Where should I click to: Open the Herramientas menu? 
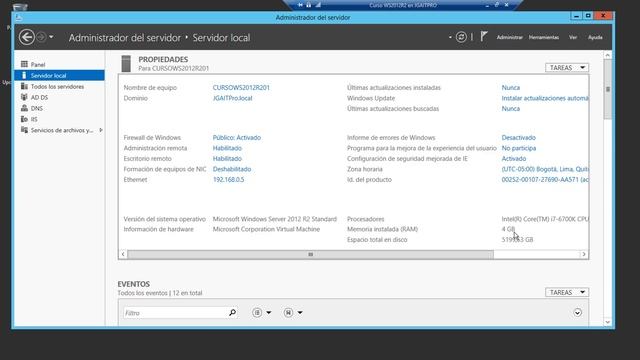544,37
